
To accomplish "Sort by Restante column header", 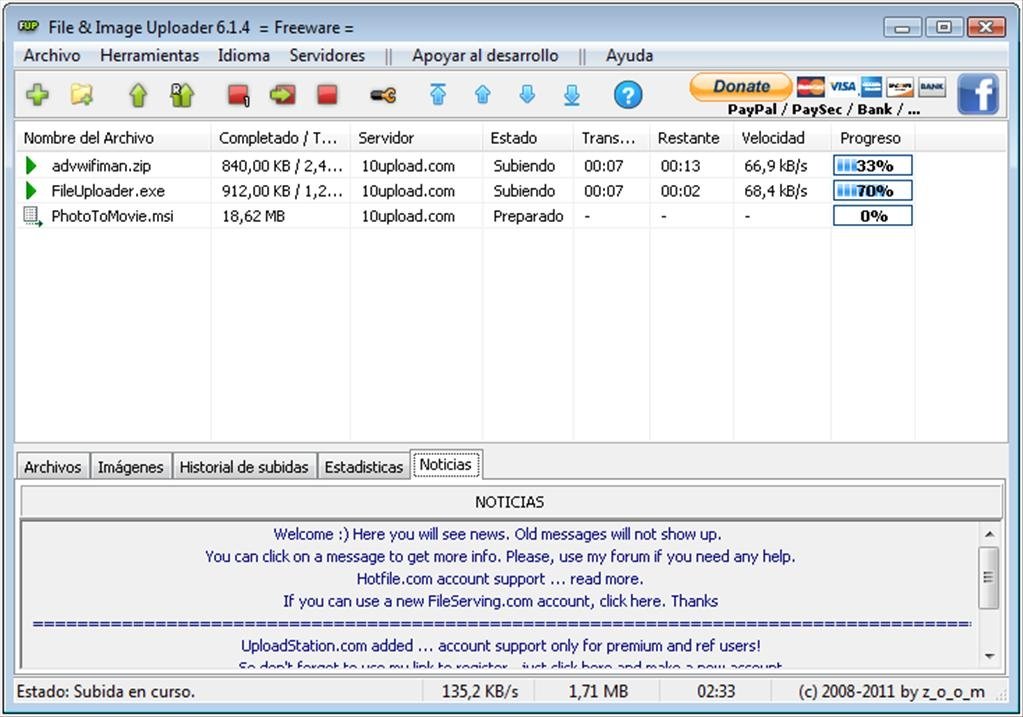I will click(x=691, y=138).
